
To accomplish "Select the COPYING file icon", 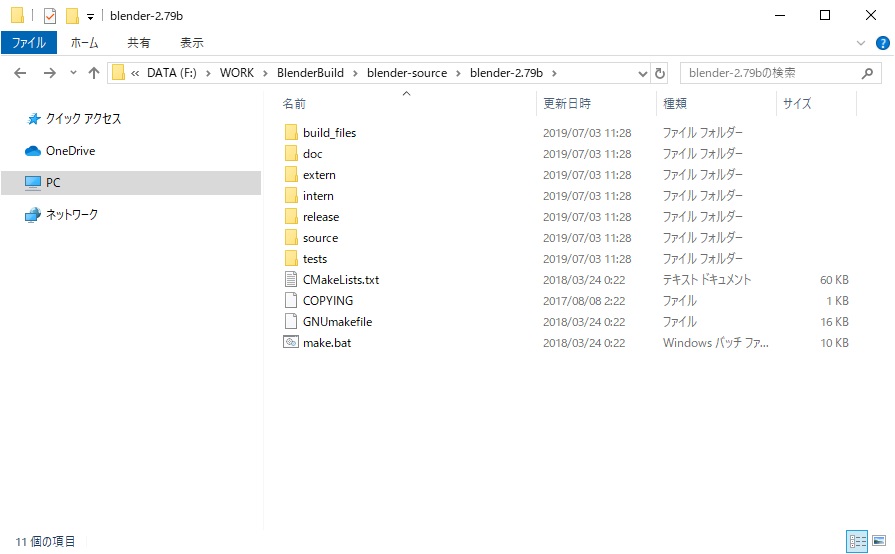I will click(291, 301).
